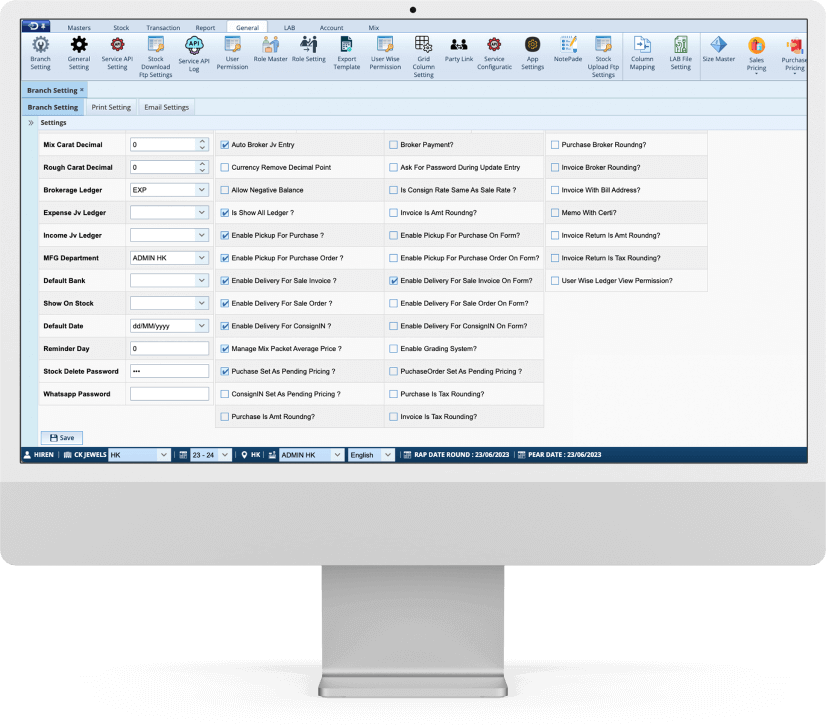The image size is (826, 726).
Task: Open the NotePade icon
Action: click(x=567, y=46)
